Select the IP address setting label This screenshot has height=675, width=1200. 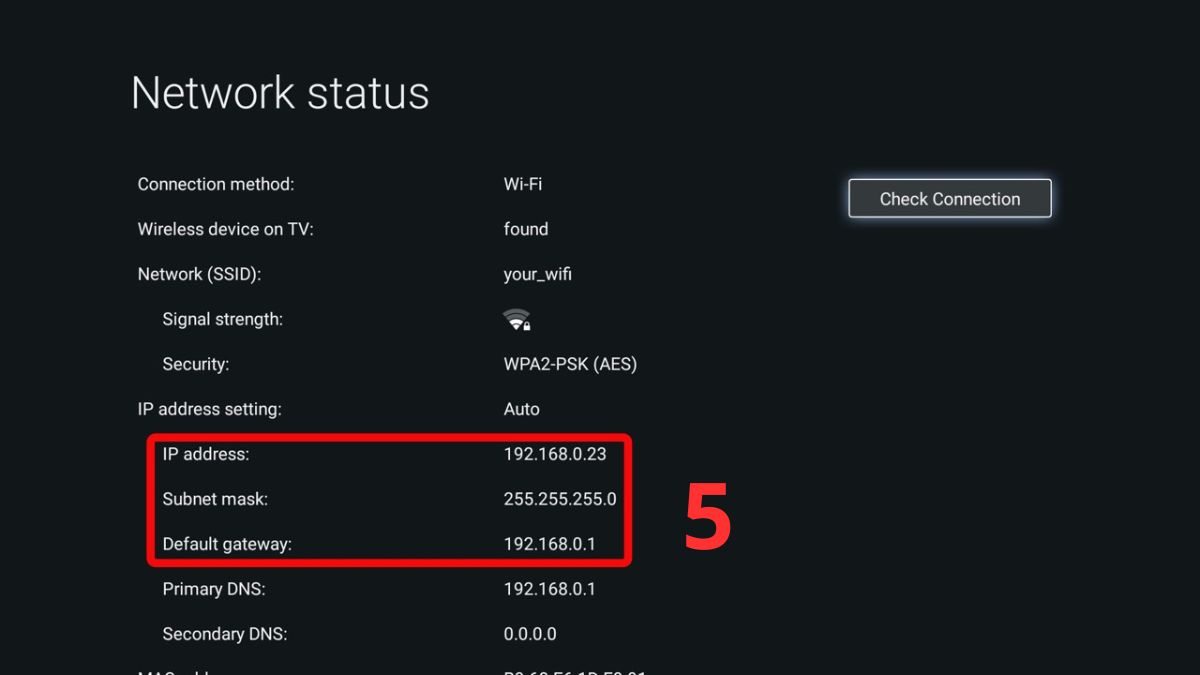[x=210, y=409]
